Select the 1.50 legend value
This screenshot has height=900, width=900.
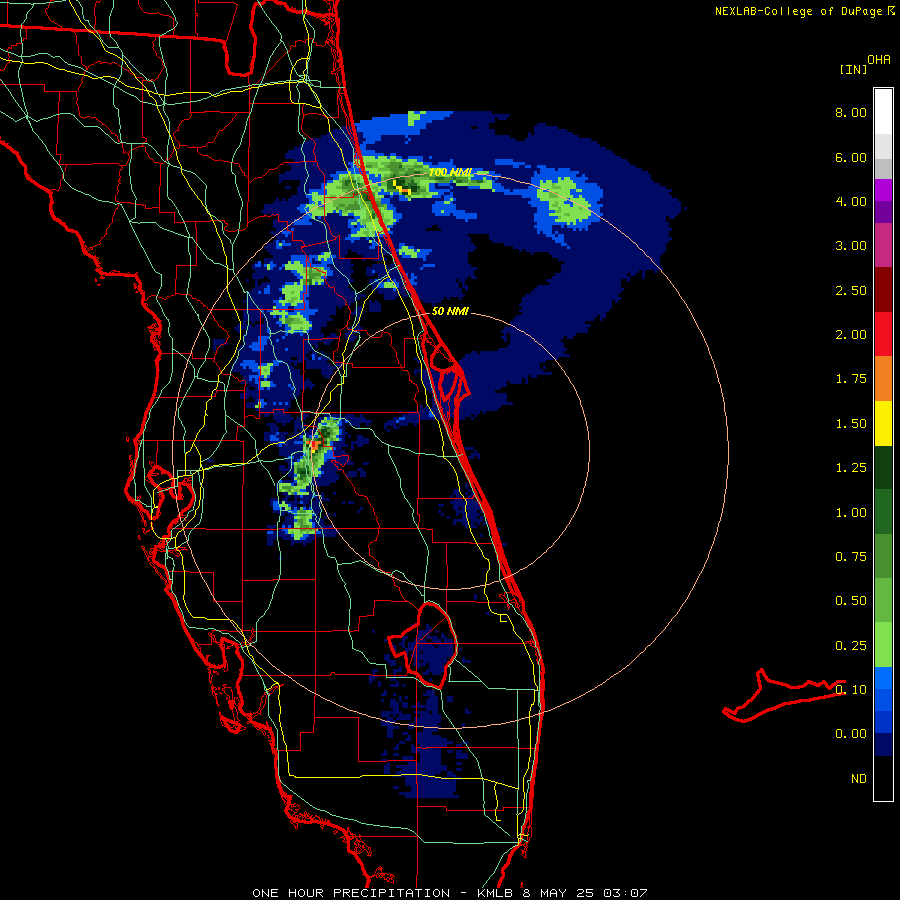click(851, 424)
